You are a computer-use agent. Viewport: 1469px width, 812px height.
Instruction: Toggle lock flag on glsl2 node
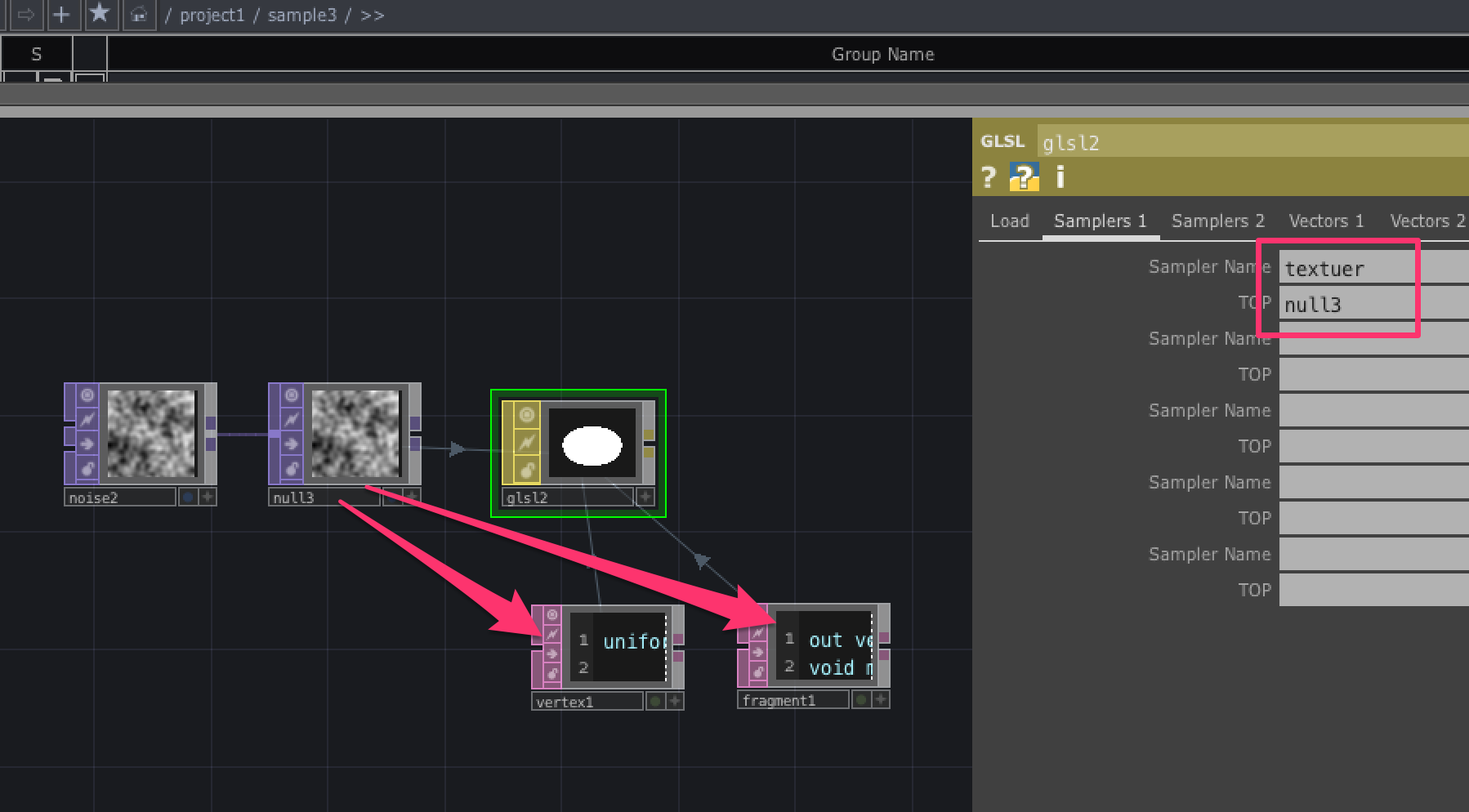[x=527, y=471]
